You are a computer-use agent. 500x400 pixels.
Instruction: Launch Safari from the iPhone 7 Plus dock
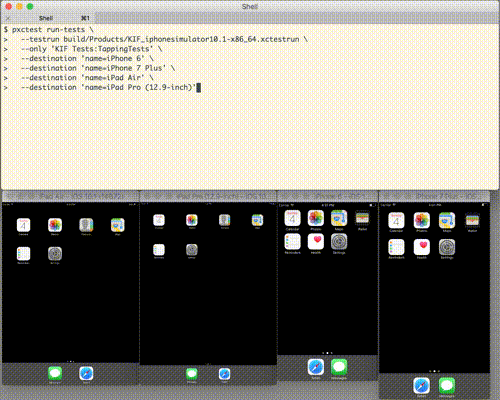click(x=422, y=386)
